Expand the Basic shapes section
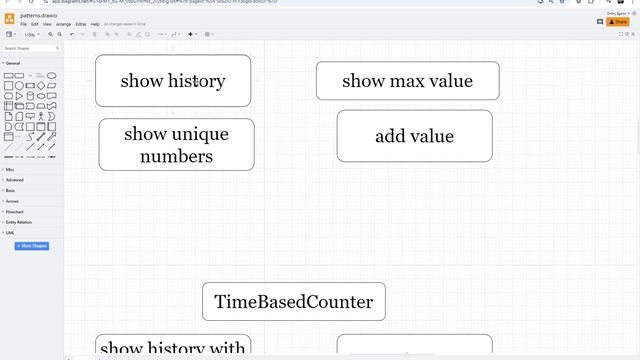Screen dimensions: 640x360 click(9, 191)
